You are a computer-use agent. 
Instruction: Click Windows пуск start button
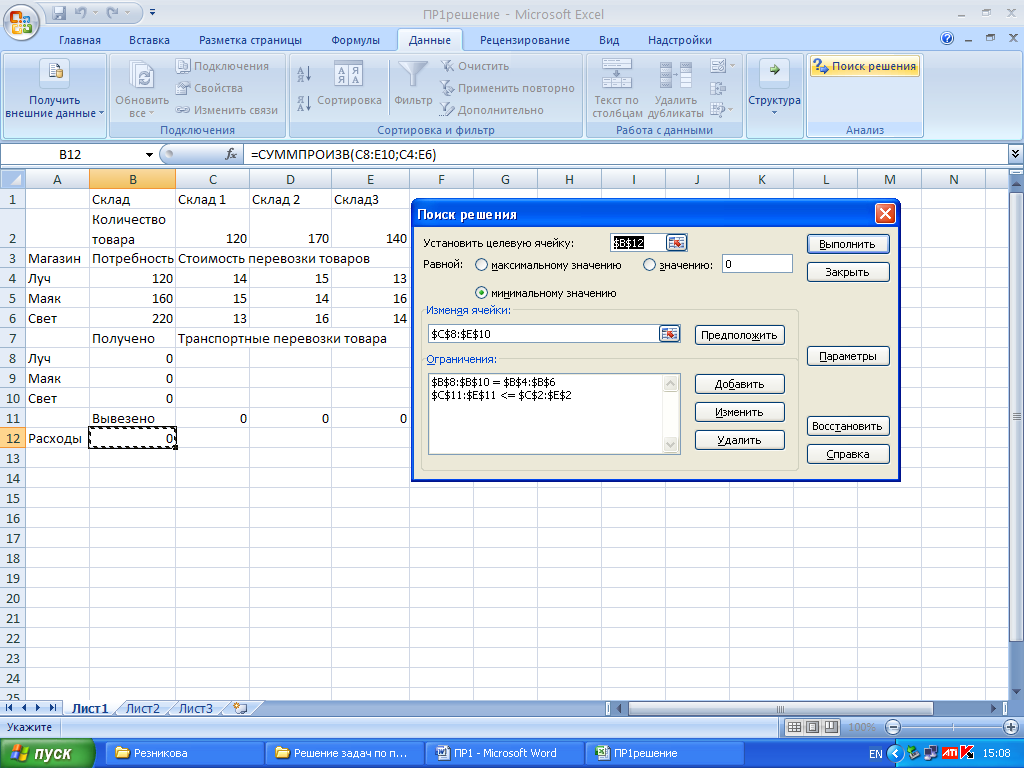pos(46,754)
